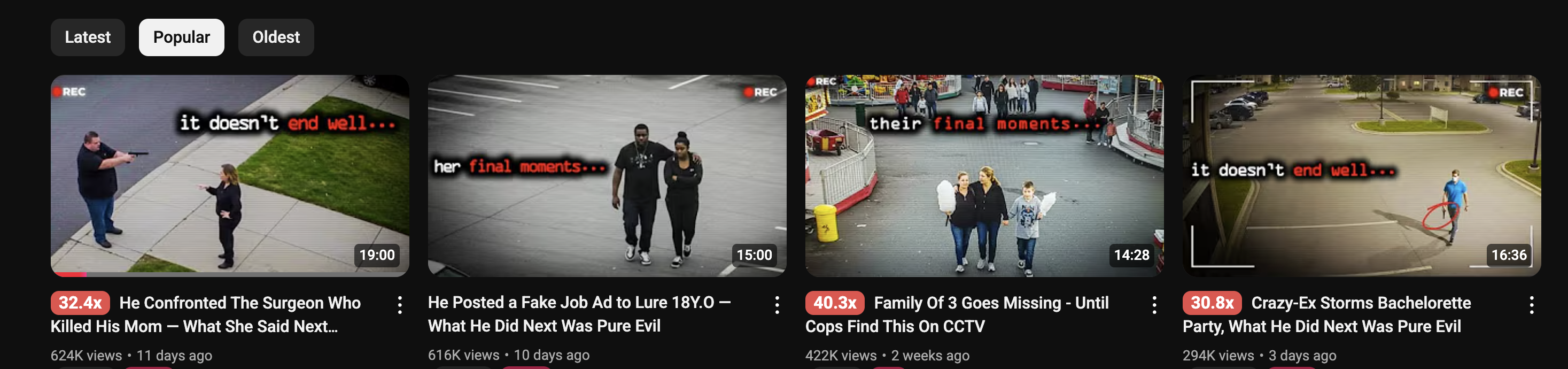Image resolution: width=1568 pixels, height=369 pixels.
Task: Sort videos by Oldest
Action: (x=276, y=37)
